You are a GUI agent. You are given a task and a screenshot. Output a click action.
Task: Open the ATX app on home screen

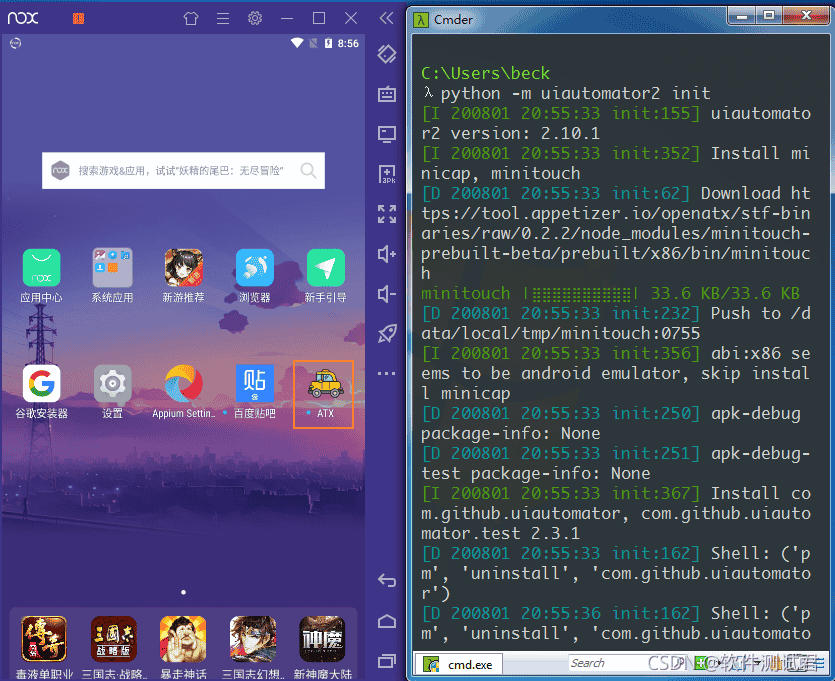click(x=324, y=385)
